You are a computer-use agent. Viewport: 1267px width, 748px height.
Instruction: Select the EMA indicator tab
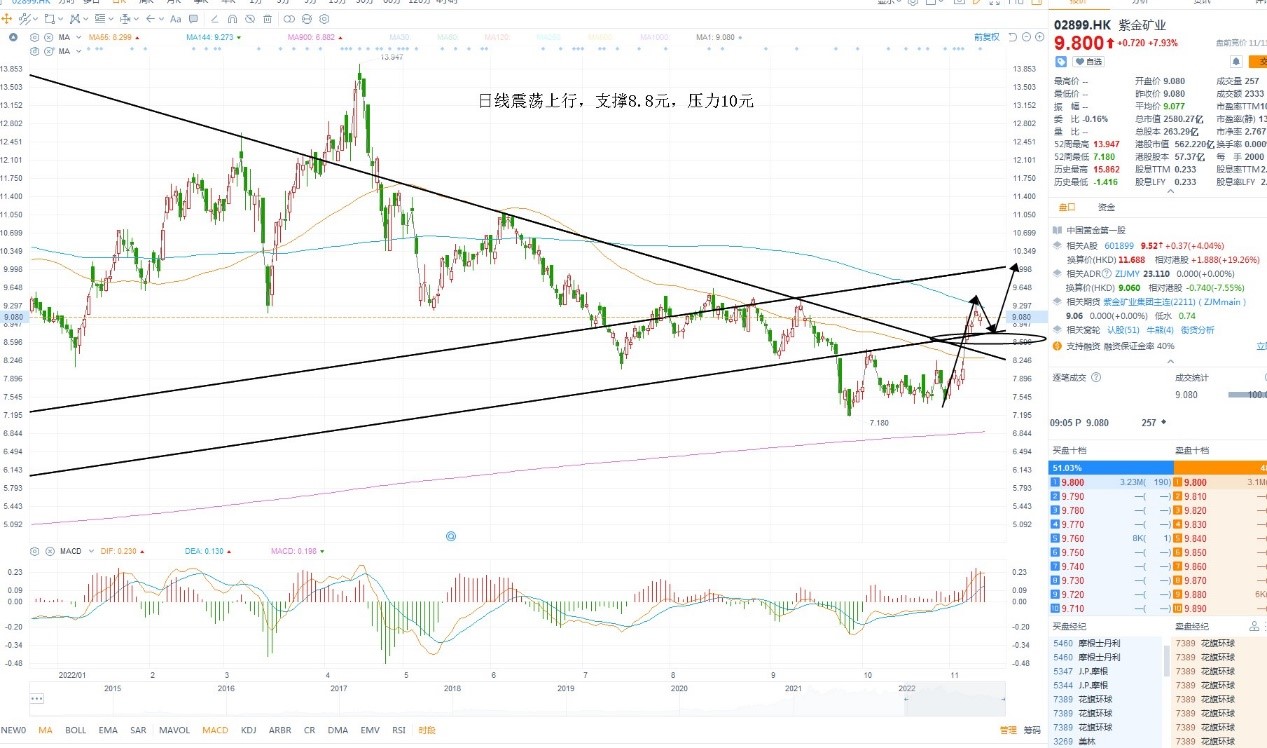(x=108, y=730)
